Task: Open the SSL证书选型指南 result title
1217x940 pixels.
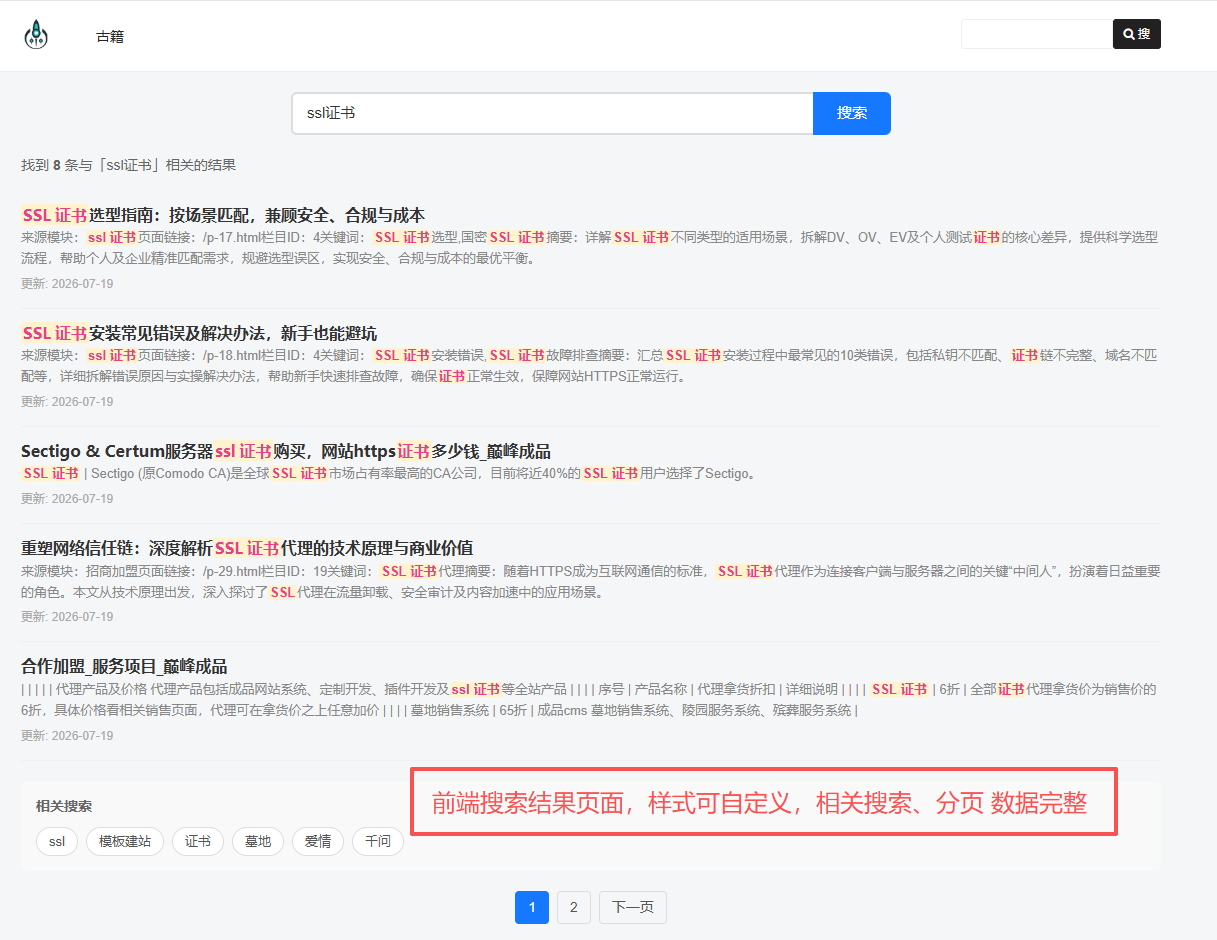Action: [x=223, y=215]
